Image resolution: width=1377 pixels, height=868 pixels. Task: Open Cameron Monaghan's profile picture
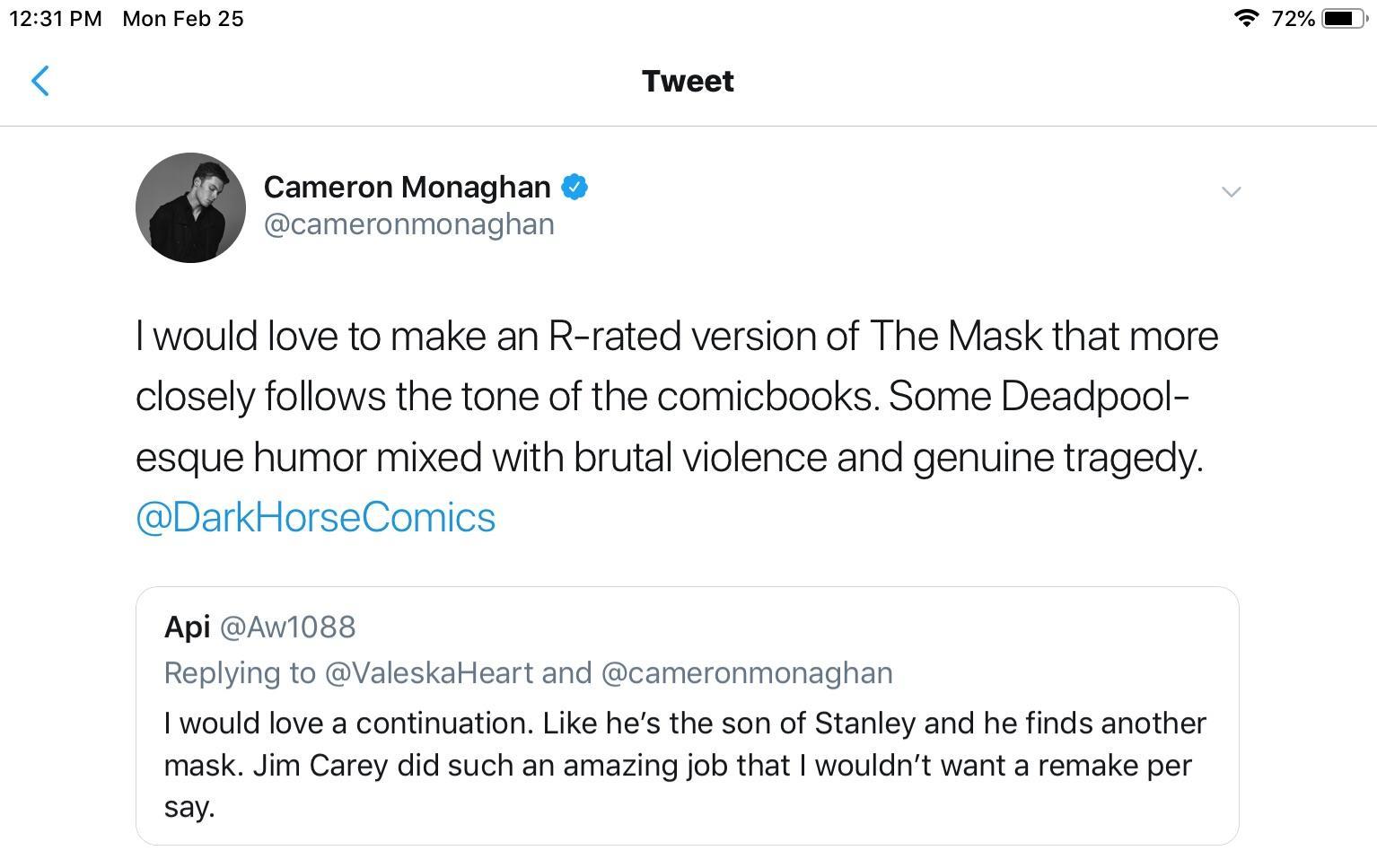tap(189, 207)
